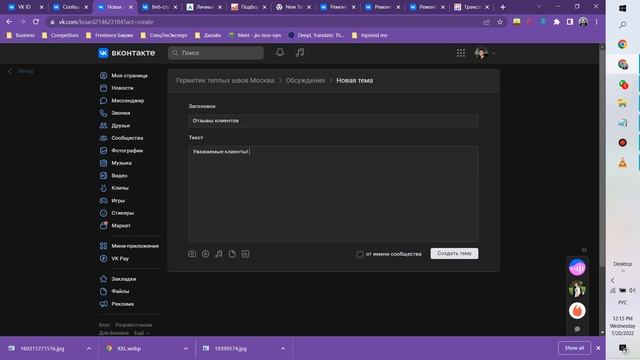The width and height of the screenshot is (640, 360).
Task: Open Друзья list
Action: point(115,126)
